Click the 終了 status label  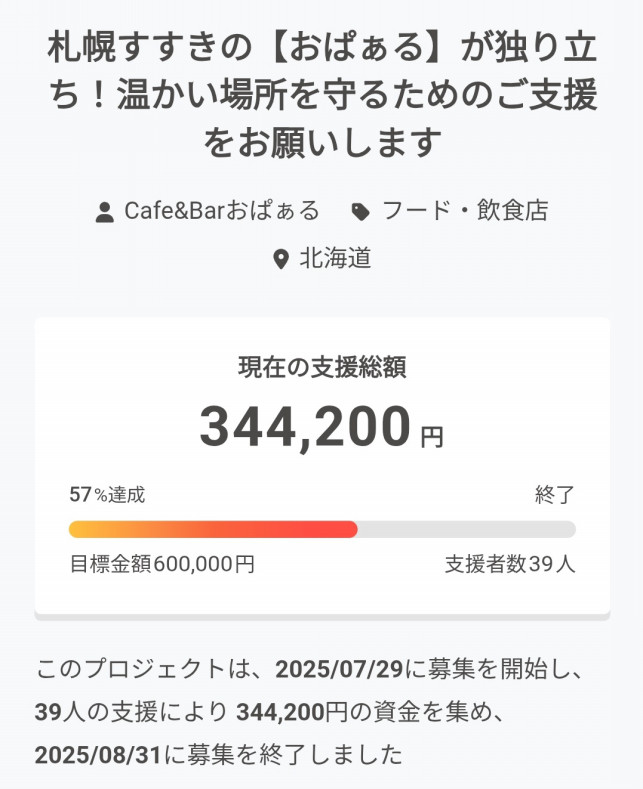(x=555, y=494)
